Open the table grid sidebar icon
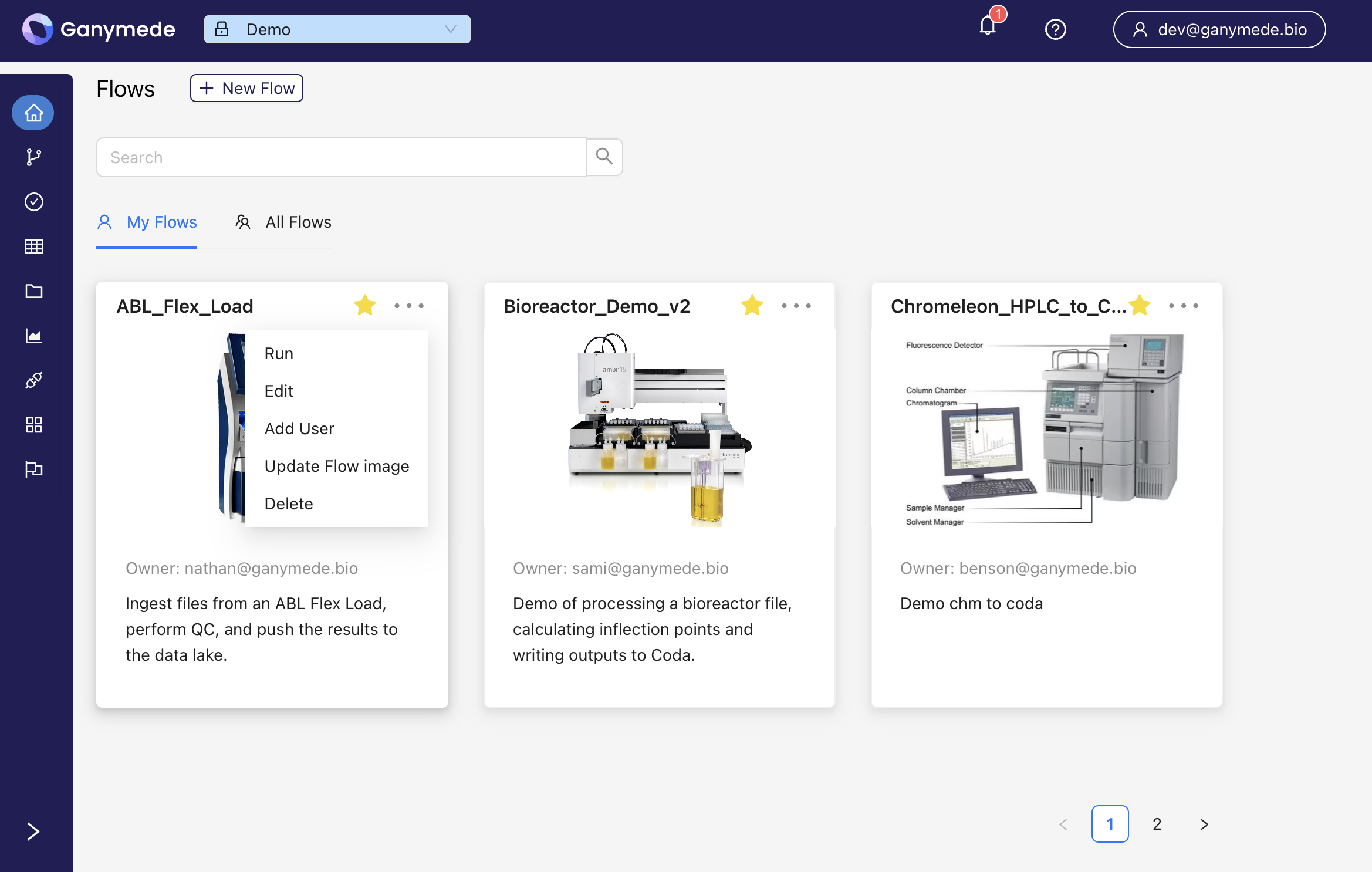The width and height of the screenshot is (1372, 872). pos(33,246)
